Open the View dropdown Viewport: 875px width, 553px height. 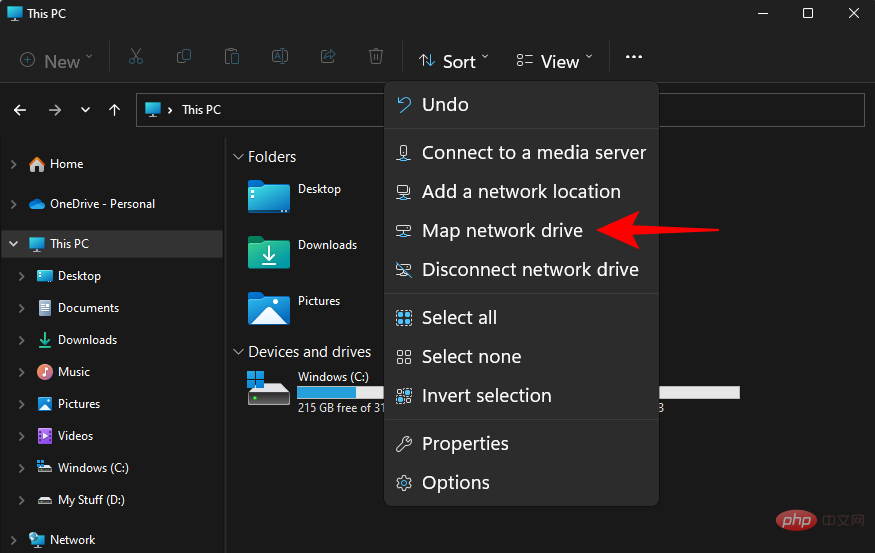click(554, 60)
